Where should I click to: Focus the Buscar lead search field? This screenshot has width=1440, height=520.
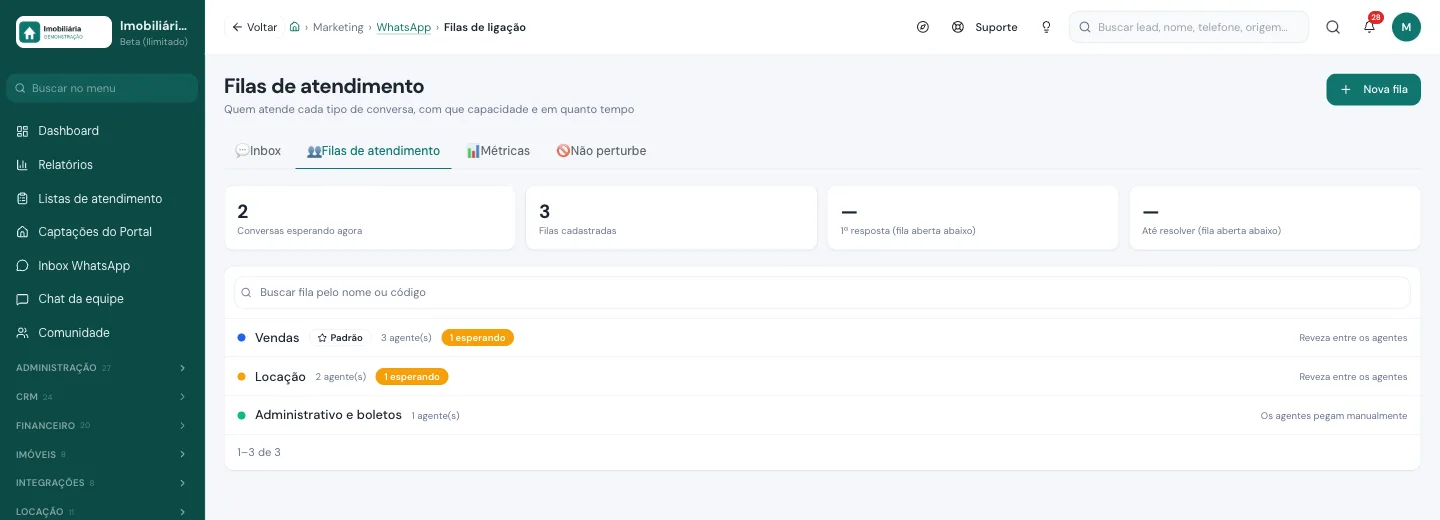point(1189,27)
